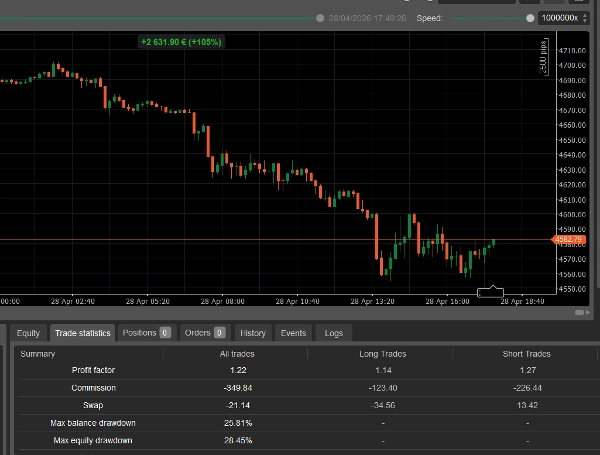The height and width of the screenshot is (455, 600).
Task: Select the Trade statistics tab
Action: [x=83, y=333]
